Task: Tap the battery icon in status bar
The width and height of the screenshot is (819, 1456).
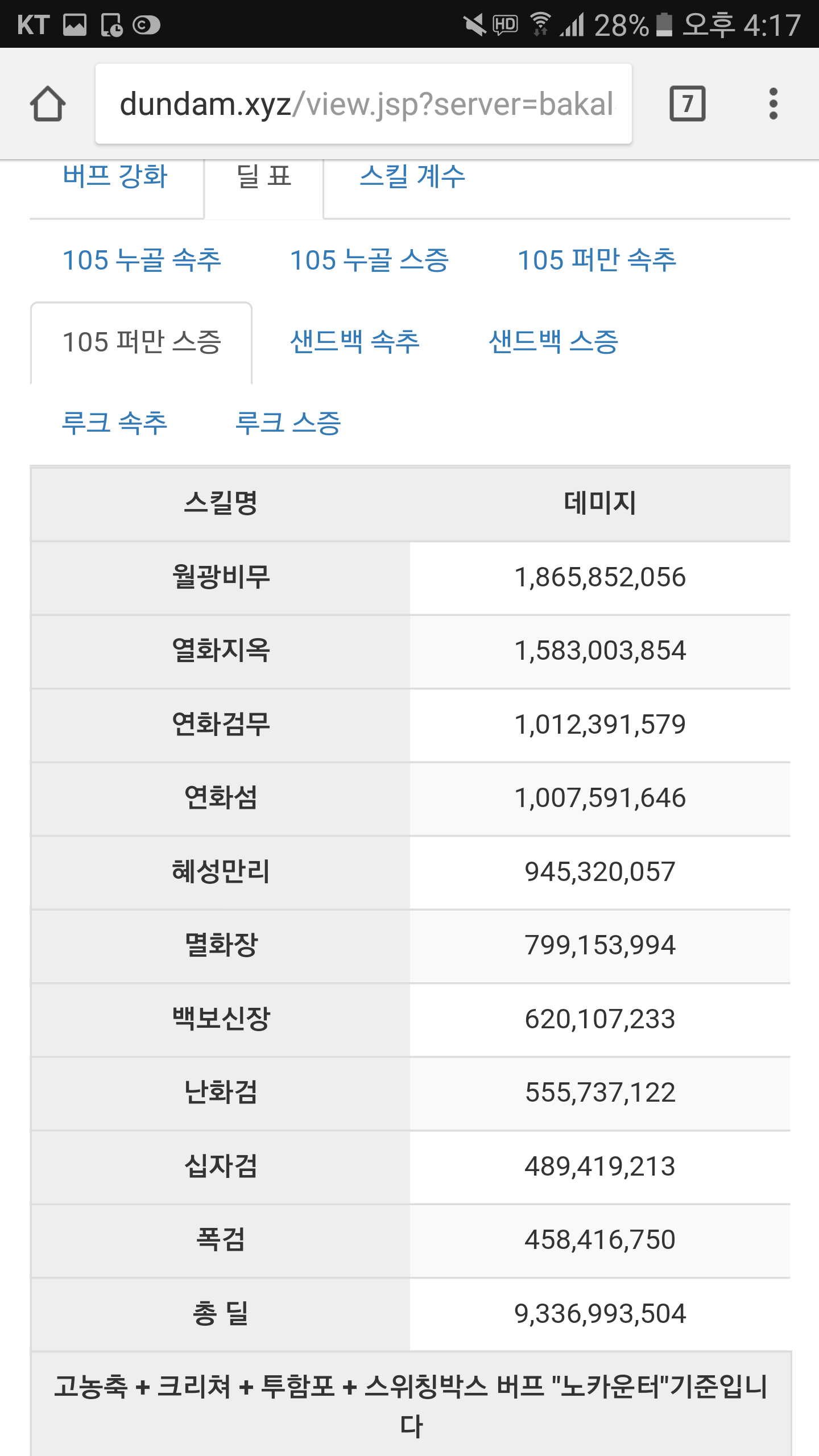Action: pyautogui.click(x=664, y=25)
